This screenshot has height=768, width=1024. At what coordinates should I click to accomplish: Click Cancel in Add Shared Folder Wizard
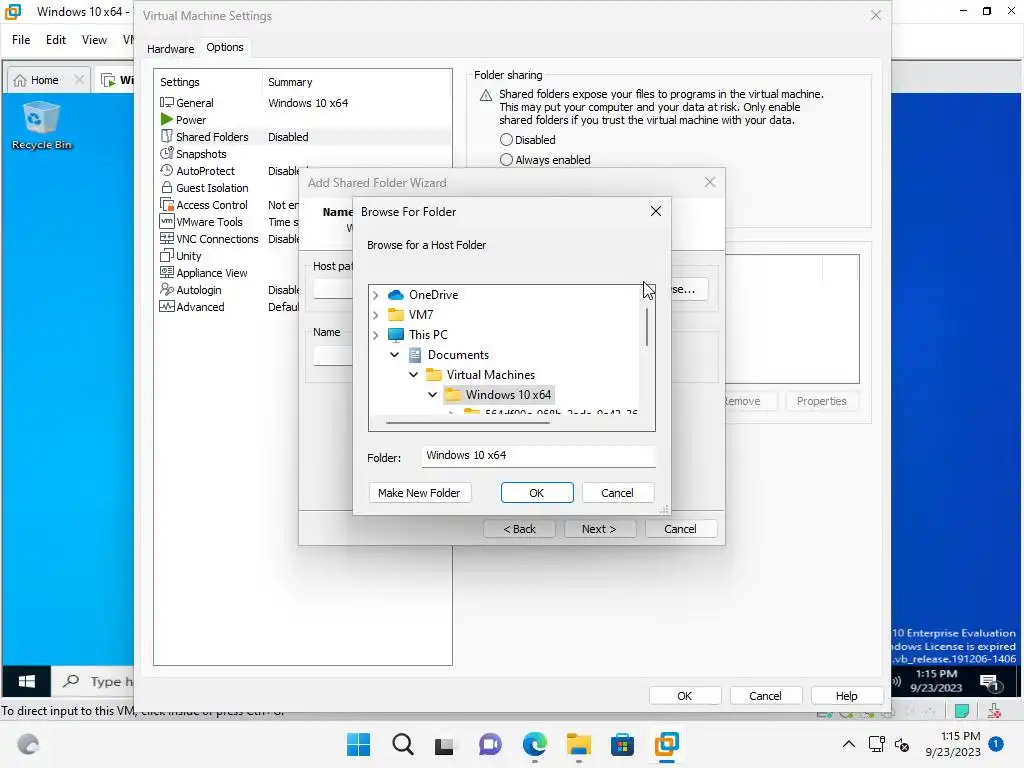(x=680, y=529)
